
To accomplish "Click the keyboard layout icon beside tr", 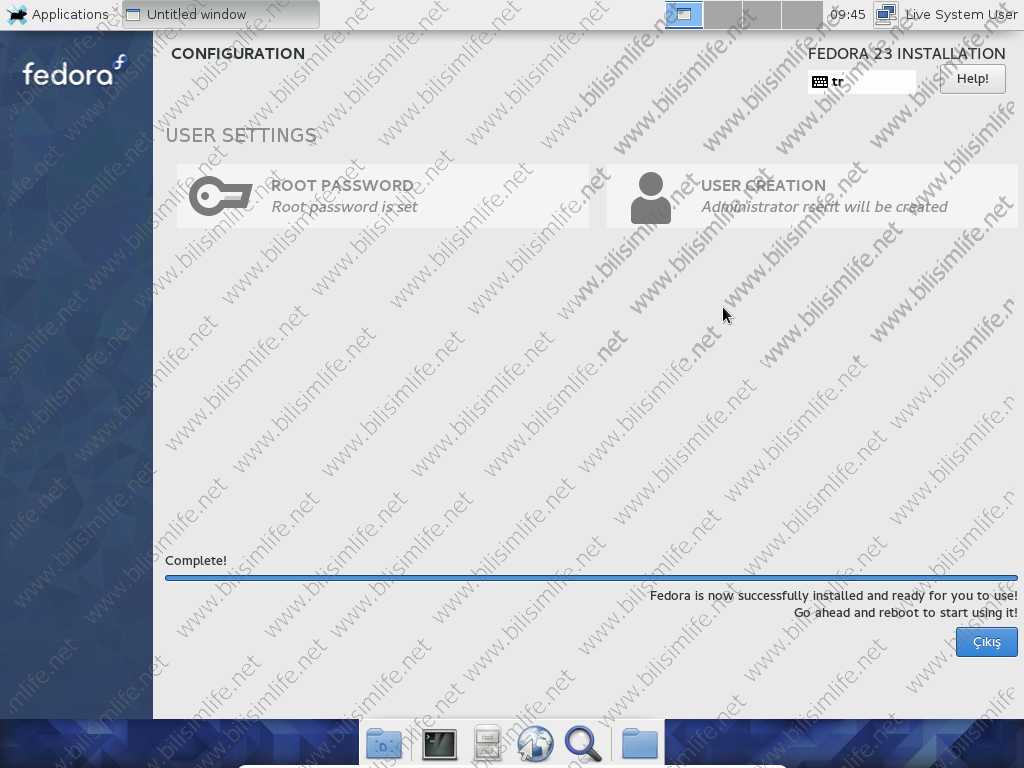I will pos(820,82).
